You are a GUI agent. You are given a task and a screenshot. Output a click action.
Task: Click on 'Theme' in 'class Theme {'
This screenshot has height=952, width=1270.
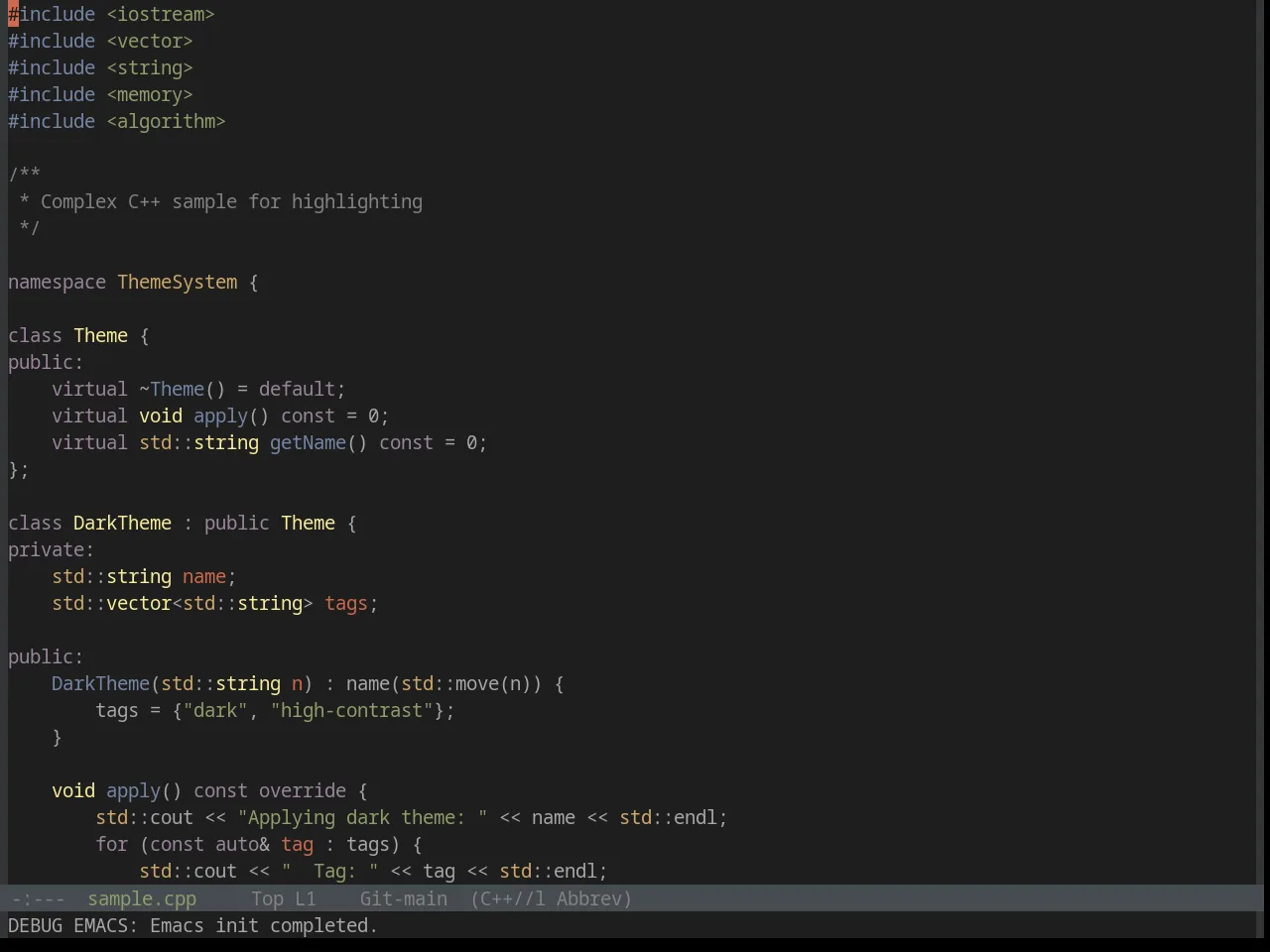pyautogui.click(x=101, y=336)
